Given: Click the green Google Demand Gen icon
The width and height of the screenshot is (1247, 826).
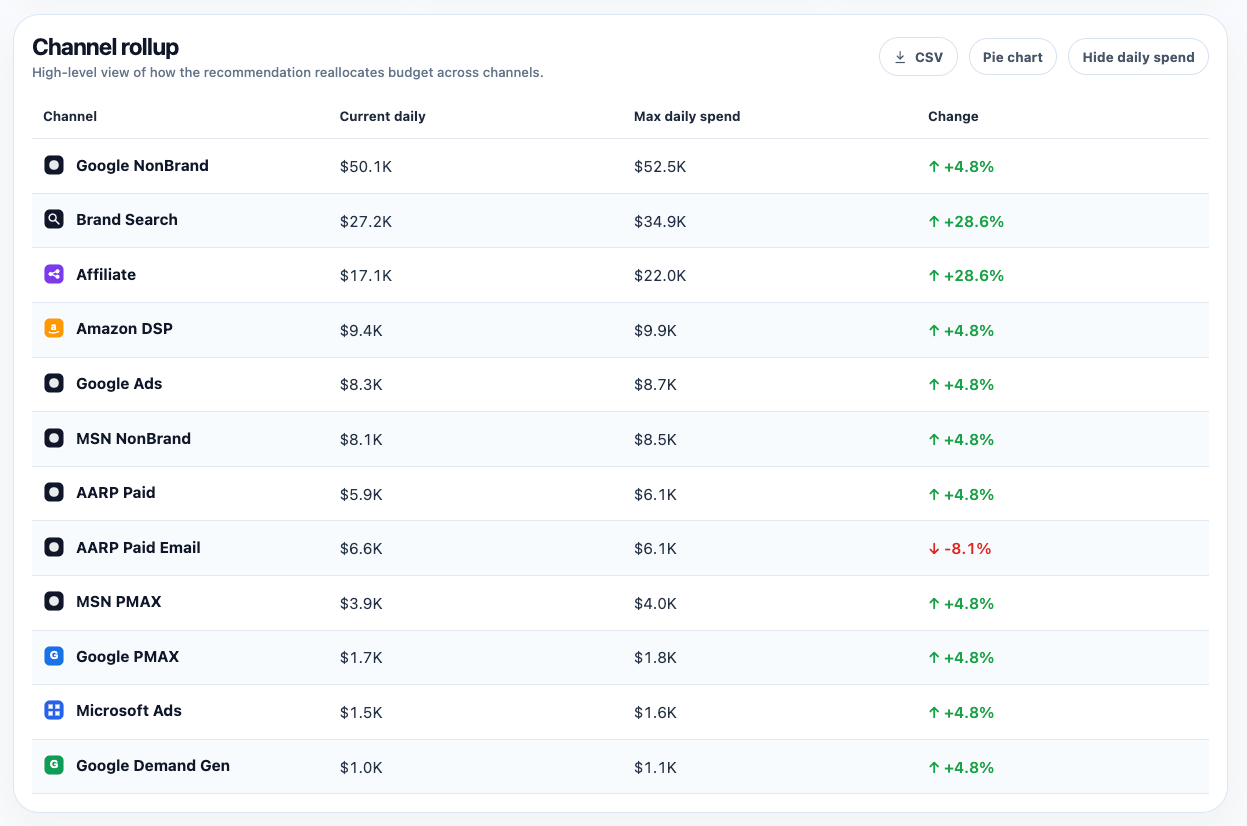Looking at the screenshot, I should click(54, 765).
